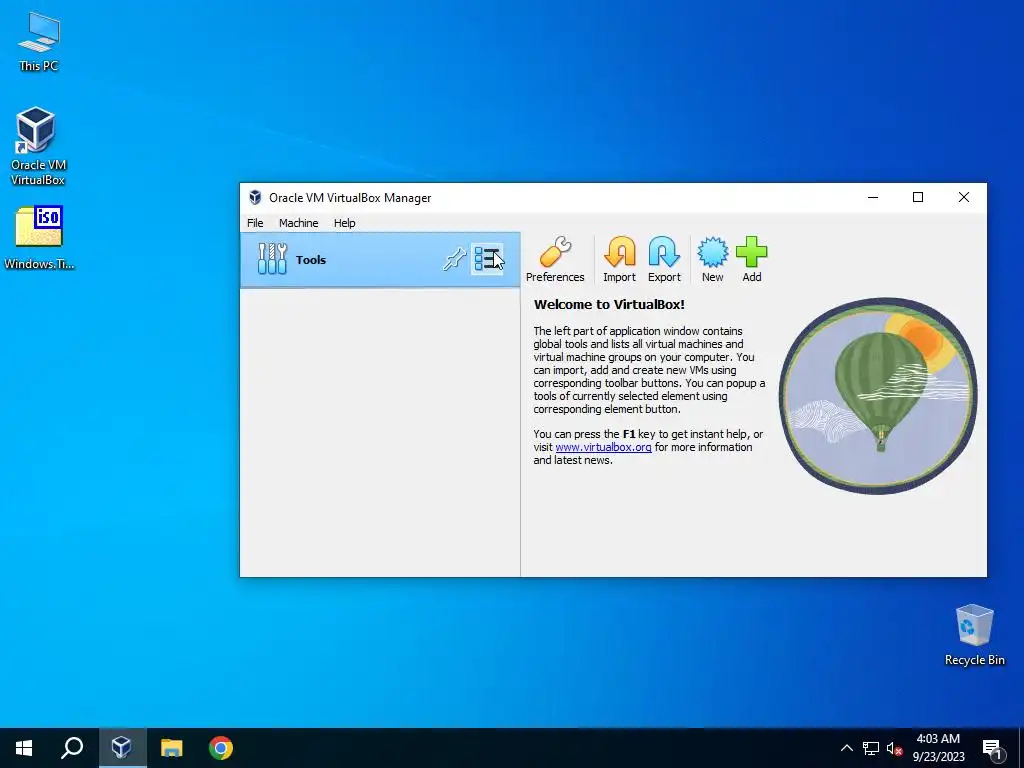
Task: Open the notification center icon
Action: click(x=993, y=749)
